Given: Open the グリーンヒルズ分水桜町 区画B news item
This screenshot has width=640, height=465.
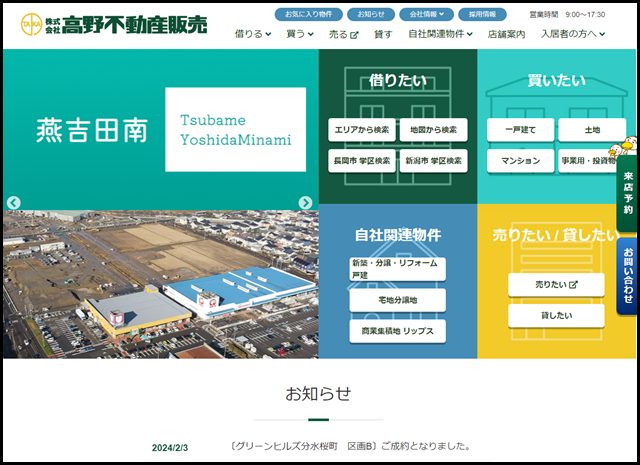Looking at the screenshot, I should pos(351,446).
